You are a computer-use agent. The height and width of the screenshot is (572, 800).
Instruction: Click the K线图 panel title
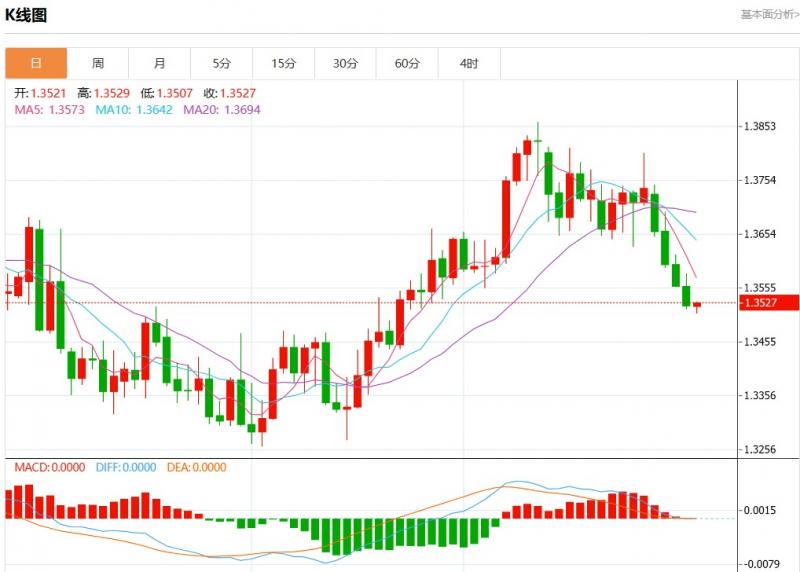pyautogui.click(x=27, y=15)
